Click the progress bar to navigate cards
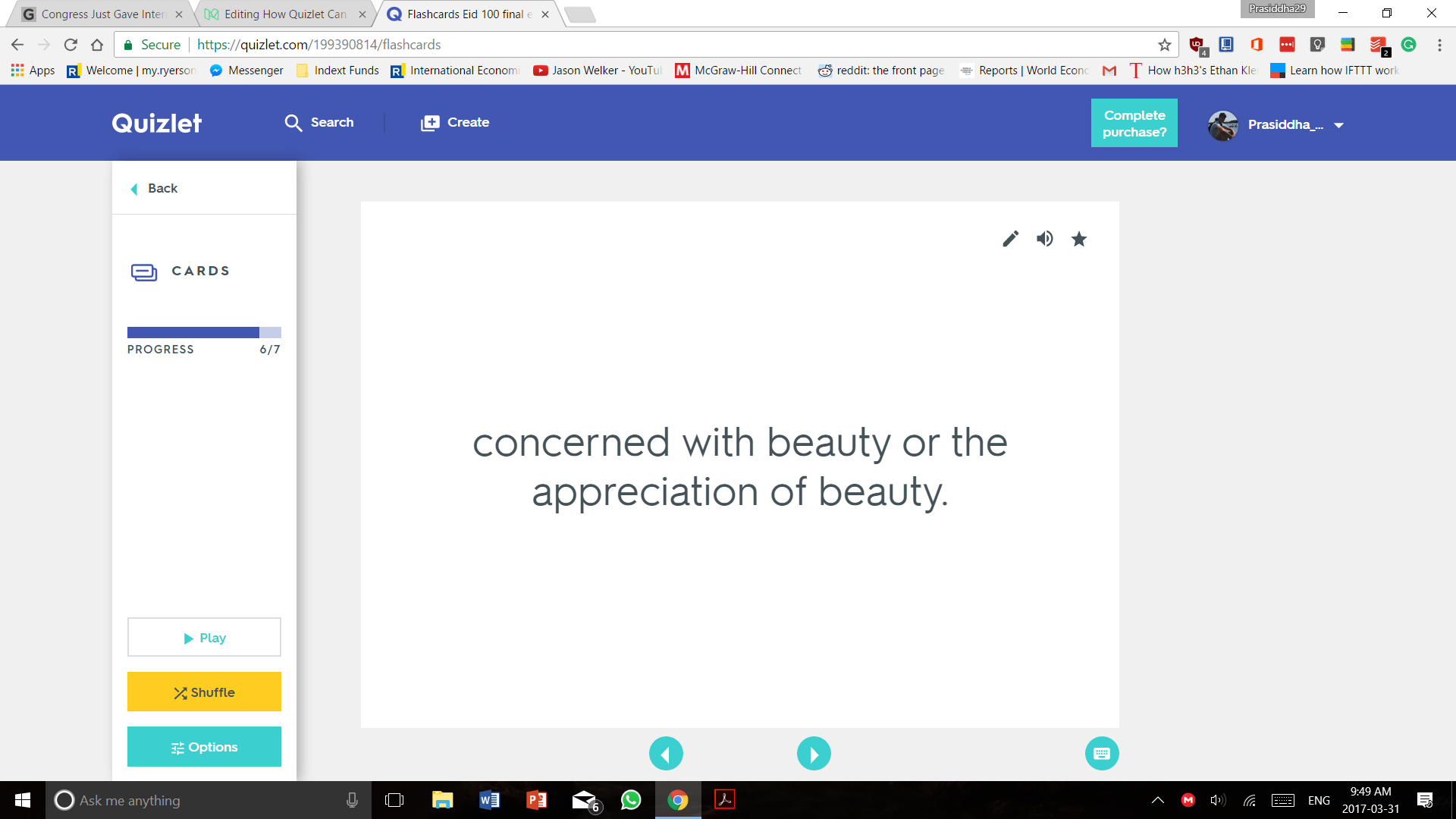The height and width of the screenshot is (819, 1456). 204,331
